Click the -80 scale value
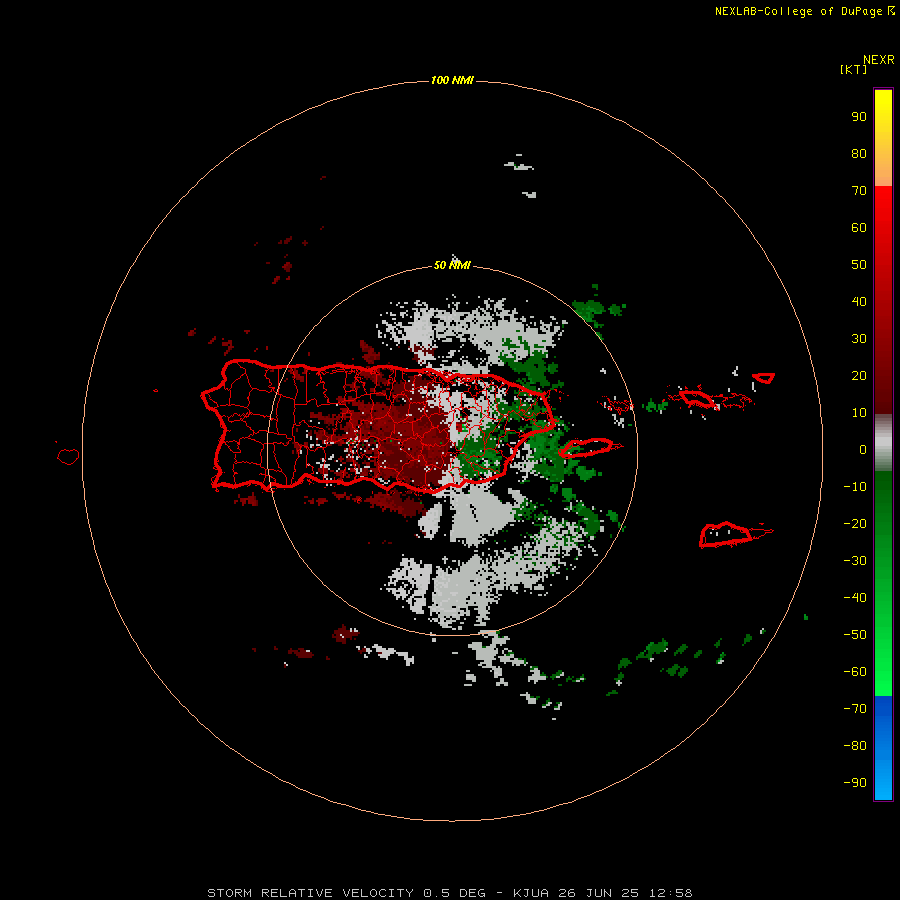 click(855, 746)
